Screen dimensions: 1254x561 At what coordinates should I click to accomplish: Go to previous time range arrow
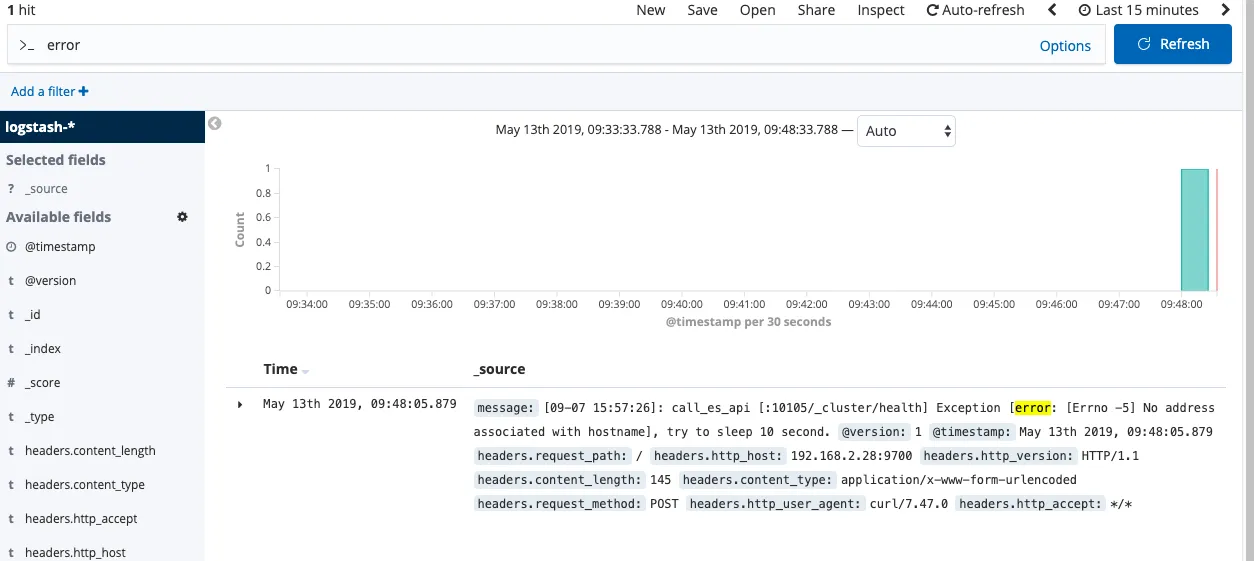coord(1052,10)
